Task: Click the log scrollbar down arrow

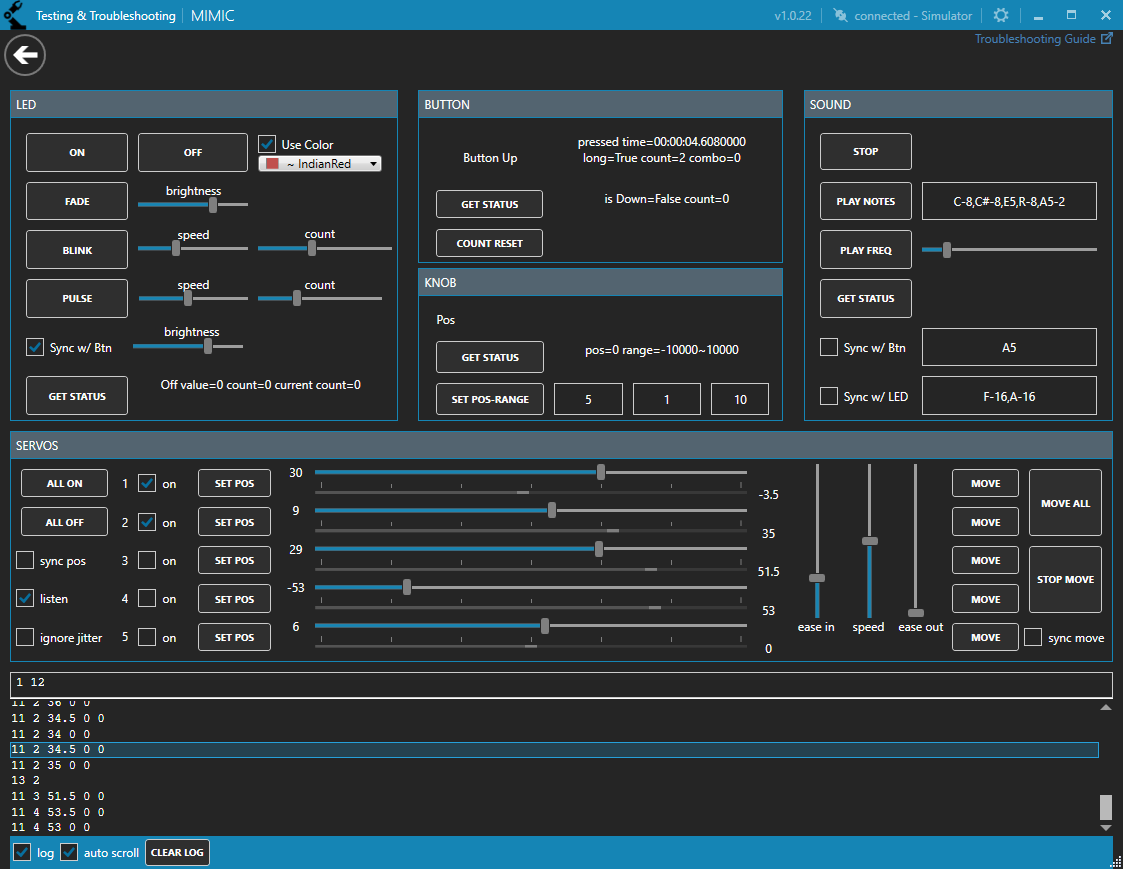Action: pyautogui.click(x=1105, y=827)
